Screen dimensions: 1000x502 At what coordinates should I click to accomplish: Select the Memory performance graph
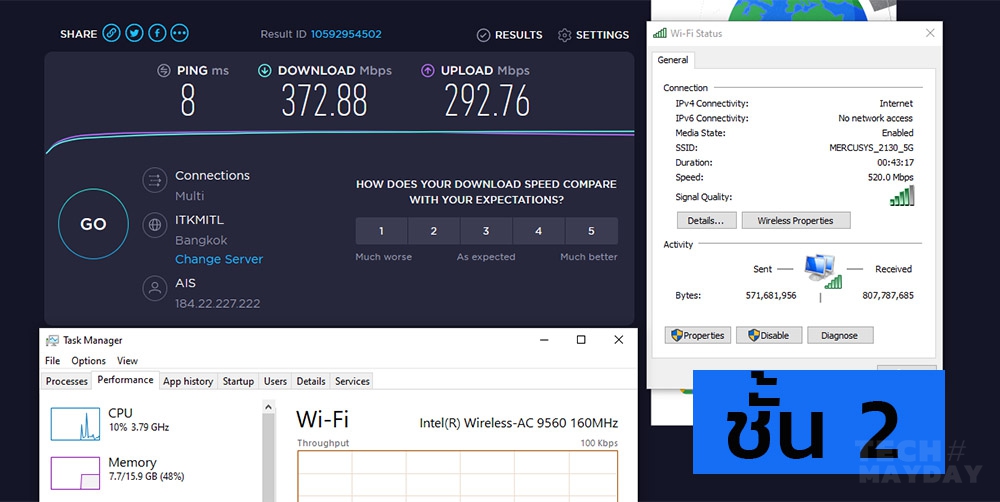pyautogui.click(x=75, y=472)
